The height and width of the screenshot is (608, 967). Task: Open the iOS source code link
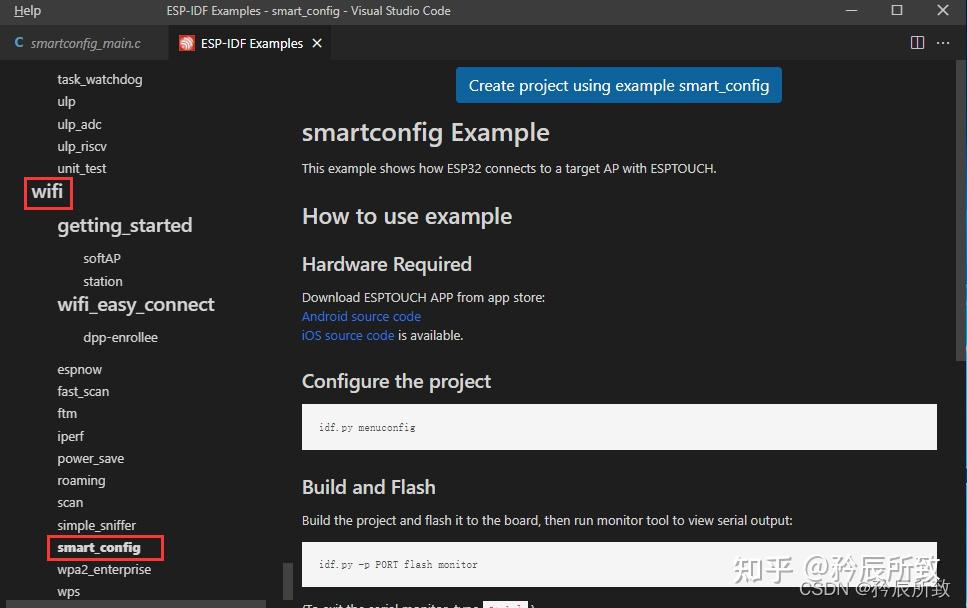coord(347,335)
